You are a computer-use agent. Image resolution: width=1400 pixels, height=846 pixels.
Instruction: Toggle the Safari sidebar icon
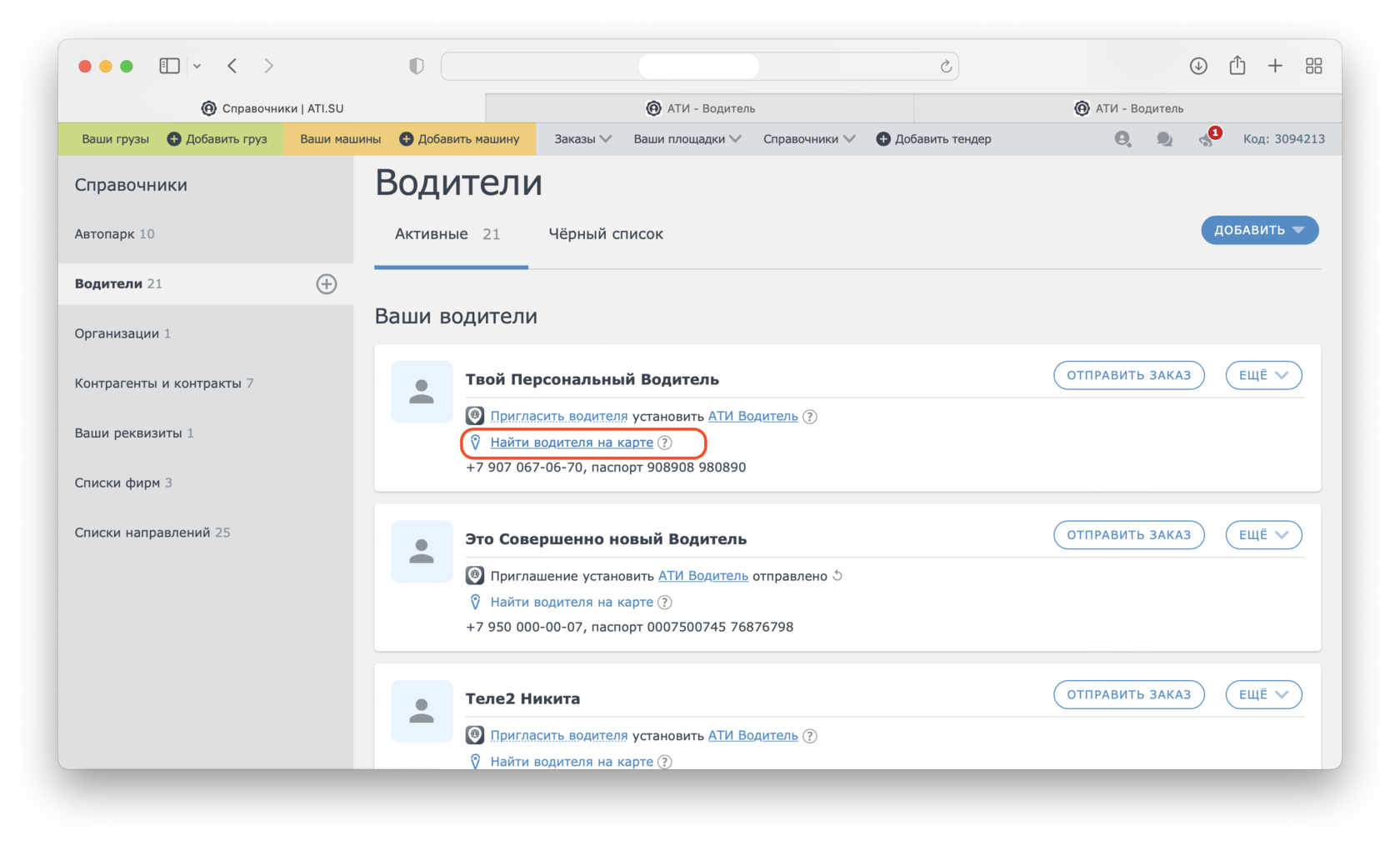point(169,66)
